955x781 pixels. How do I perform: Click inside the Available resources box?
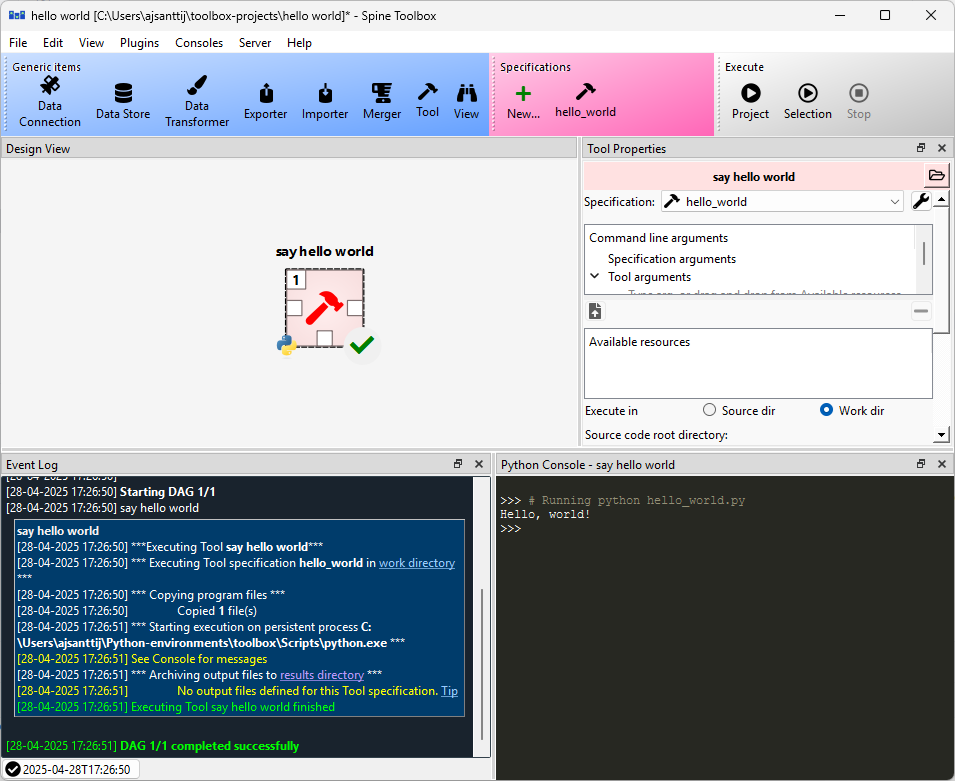pos(758,364)
